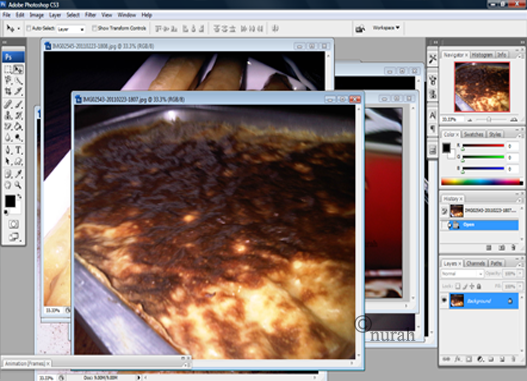Viewport: 527px width, 381px height.
Task: Click the foreground color swatch in toolbox
Action: click(x=10, y=201)
